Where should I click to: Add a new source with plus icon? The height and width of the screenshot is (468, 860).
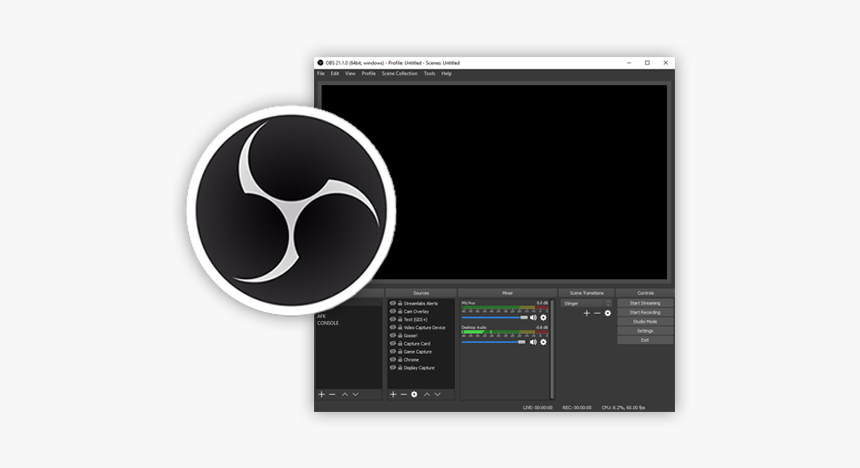pyautogui.click(x=393, y=394)
